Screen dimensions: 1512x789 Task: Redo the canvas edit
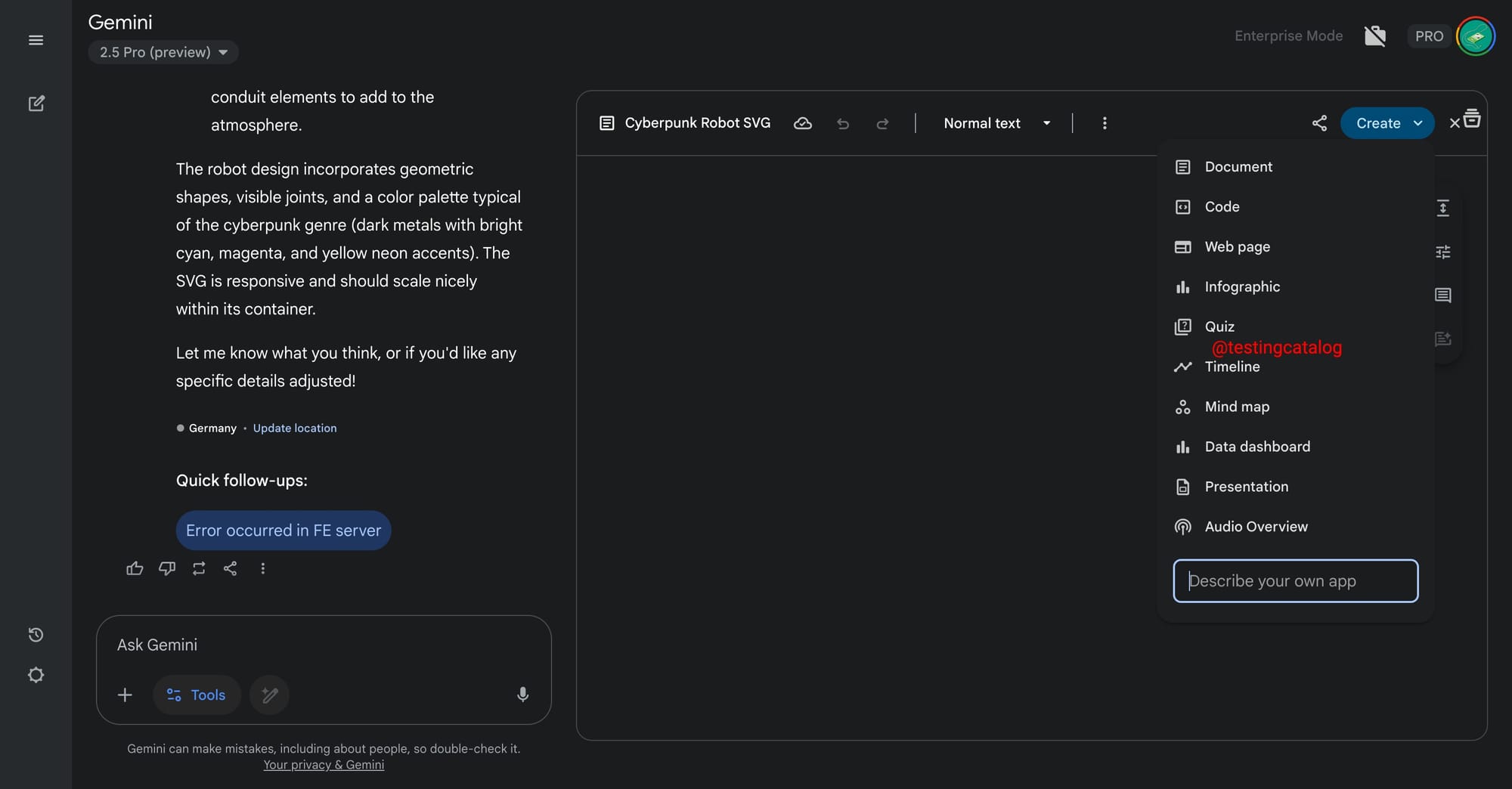click(882, 123)
